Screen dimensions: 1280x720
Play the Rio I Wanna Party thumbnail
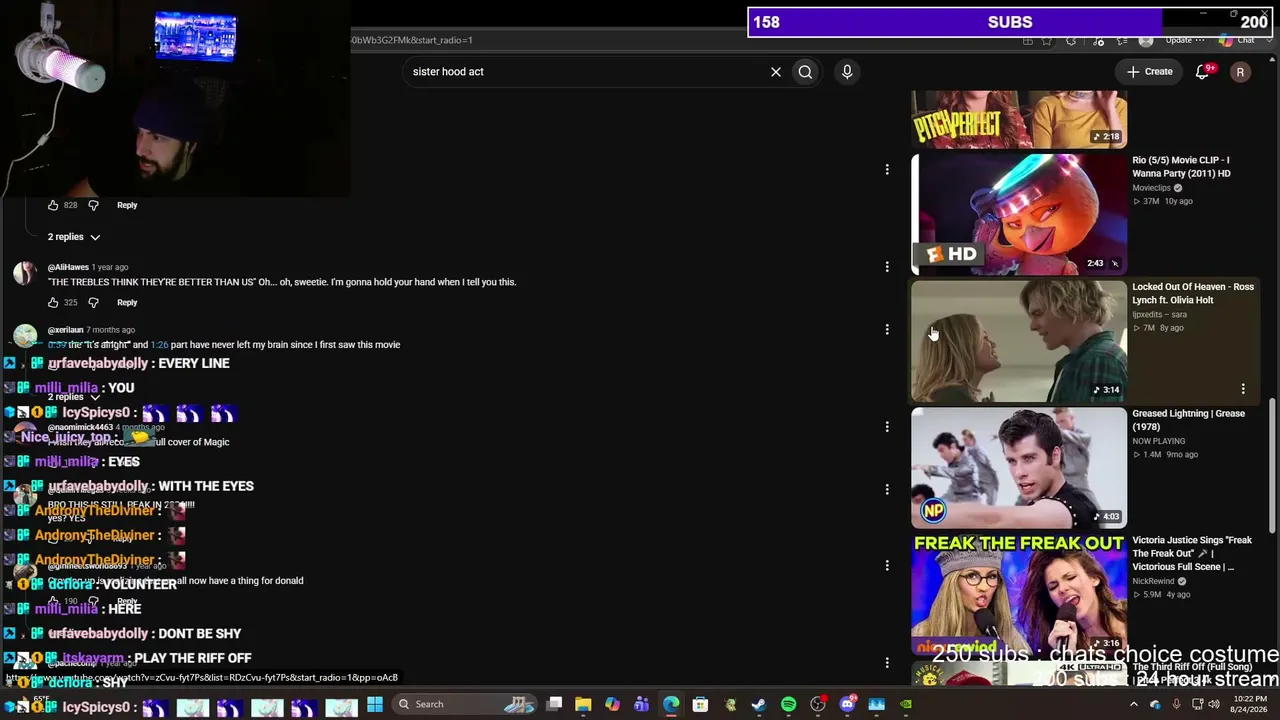(x=1019, y=214)
